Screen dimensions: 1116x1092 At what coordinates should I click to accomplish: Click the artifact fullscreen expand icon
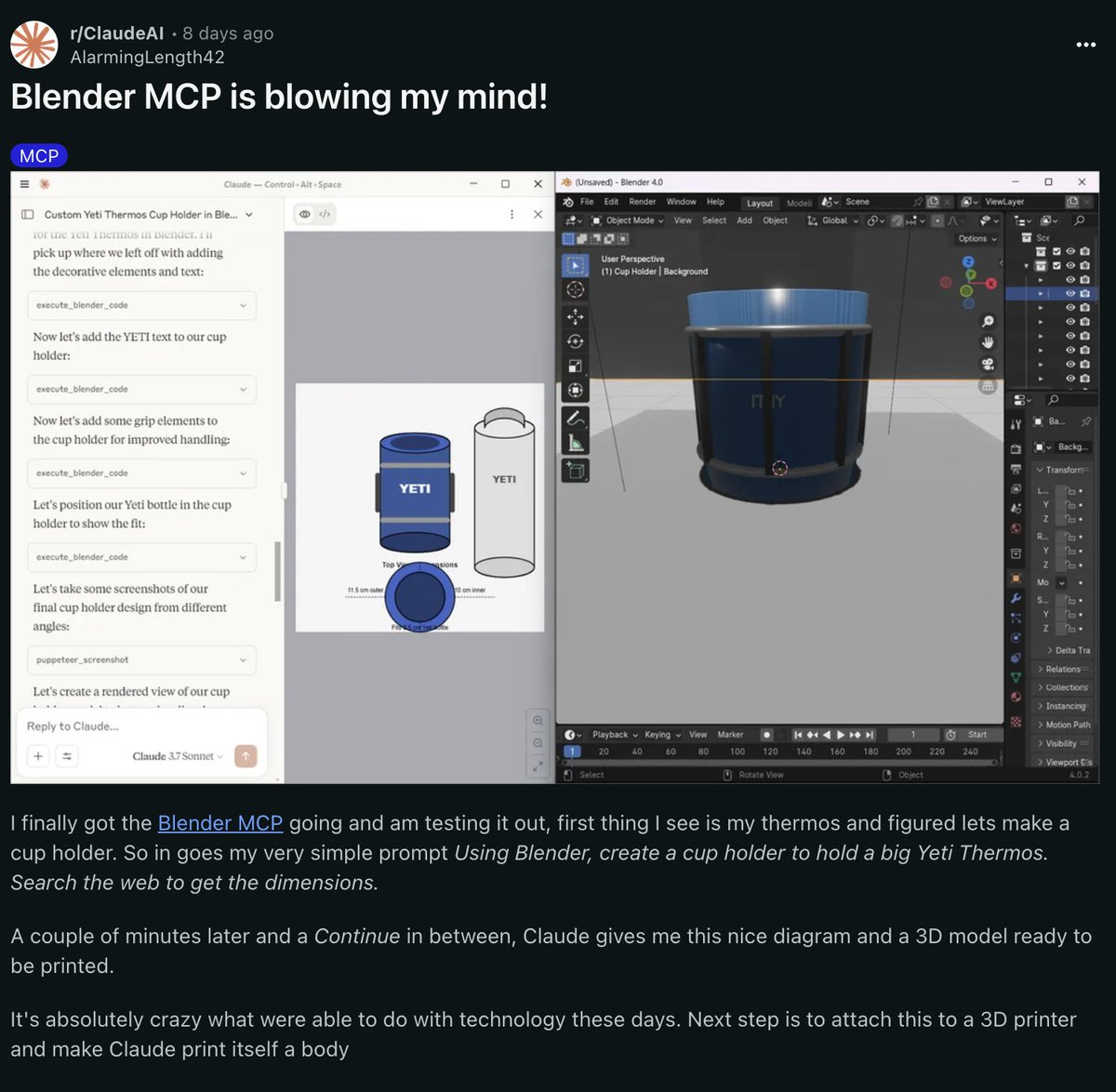click(538, 766)
